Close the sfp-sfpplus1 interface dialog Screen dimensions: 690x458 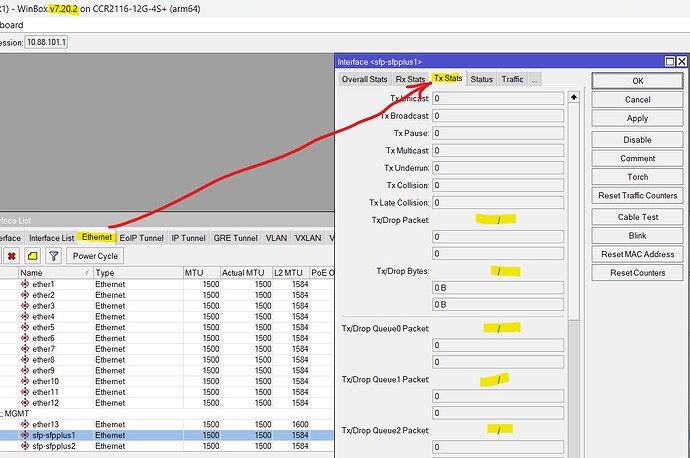tap(681, 62)
